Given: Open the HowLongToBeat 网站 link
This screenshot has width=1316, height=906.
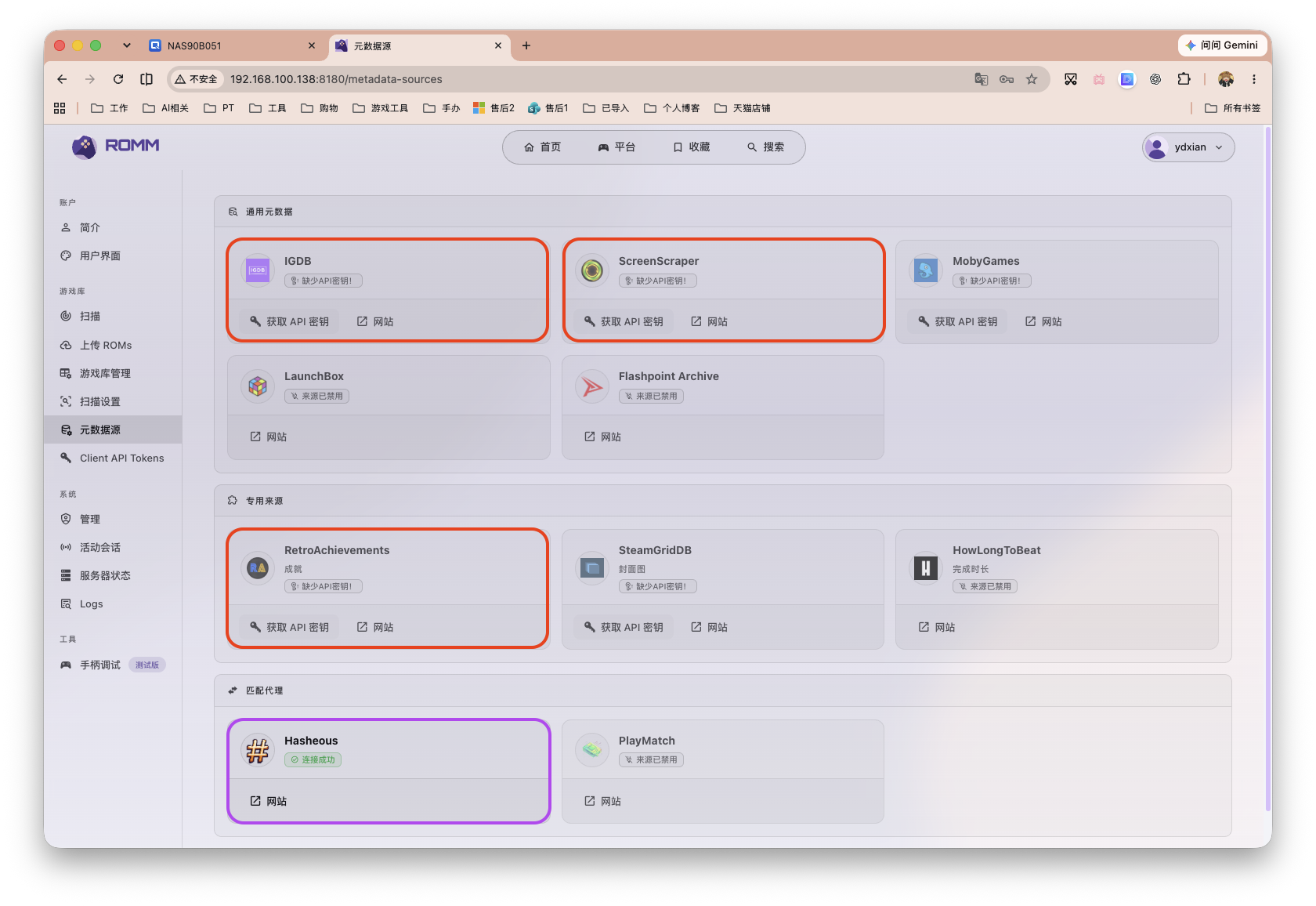Looking at the screenshot, I should coord(937,627).
